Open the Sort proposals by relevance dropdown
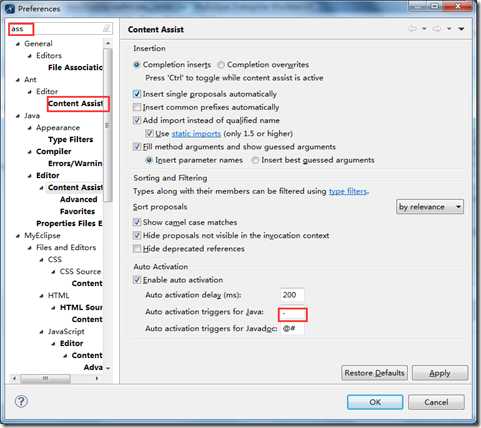481x428 pixels. pos(430,207)
